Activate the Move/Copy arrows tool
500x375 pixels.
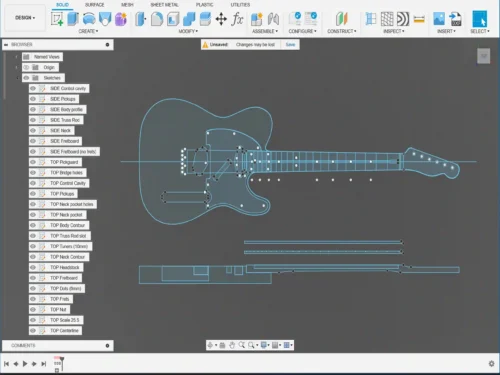(x=221, y=19)
